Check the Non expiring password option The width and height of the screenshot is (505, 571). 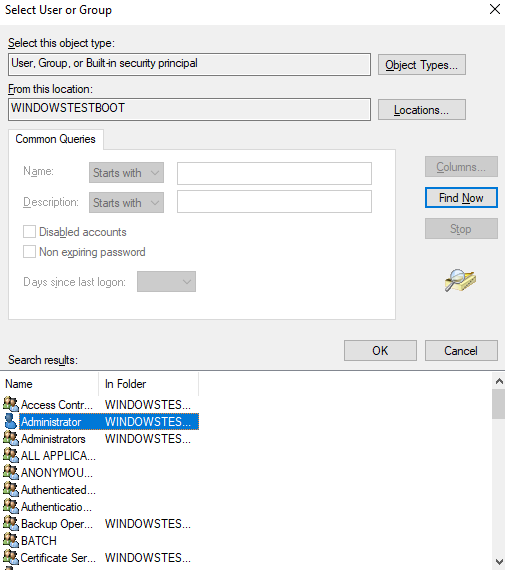point(29,252)
